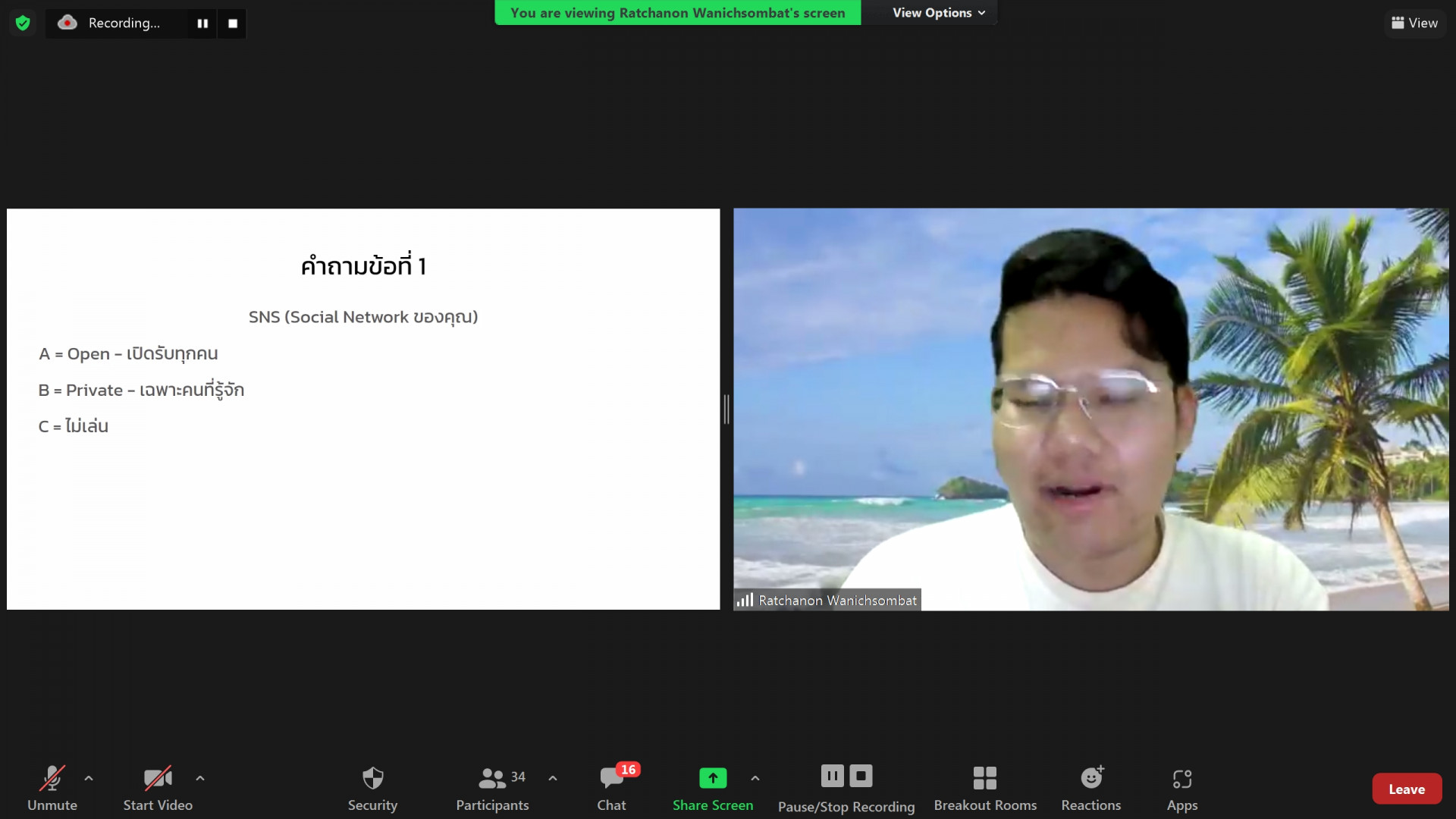This screenshot has width=1456, height=819.
Task: Click the Share Screen button
Action: pos(712,789)
